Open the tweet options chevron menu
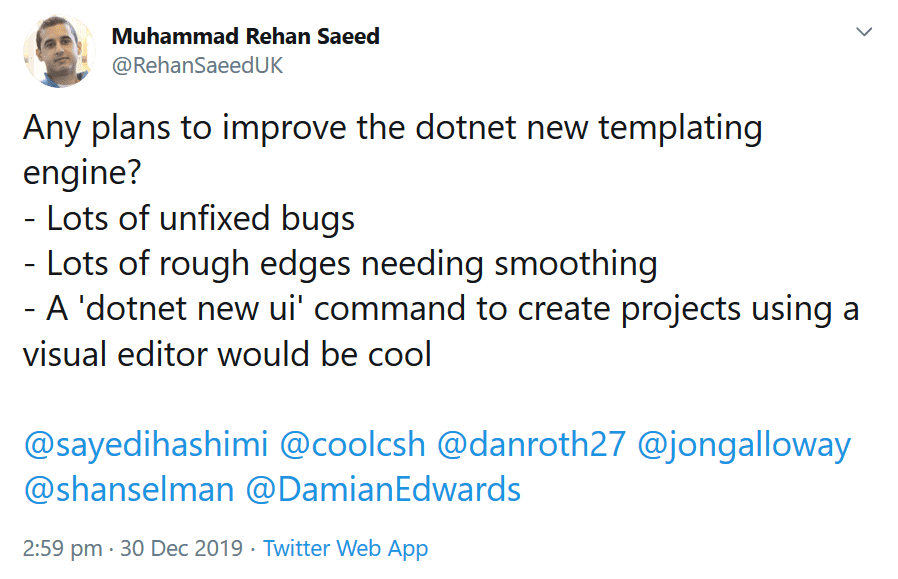 [864, 31]
